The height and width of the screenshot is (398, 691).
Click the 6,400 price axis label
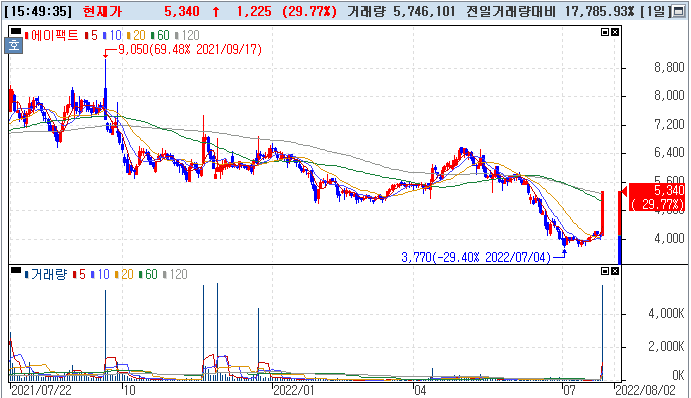[669, 153]
